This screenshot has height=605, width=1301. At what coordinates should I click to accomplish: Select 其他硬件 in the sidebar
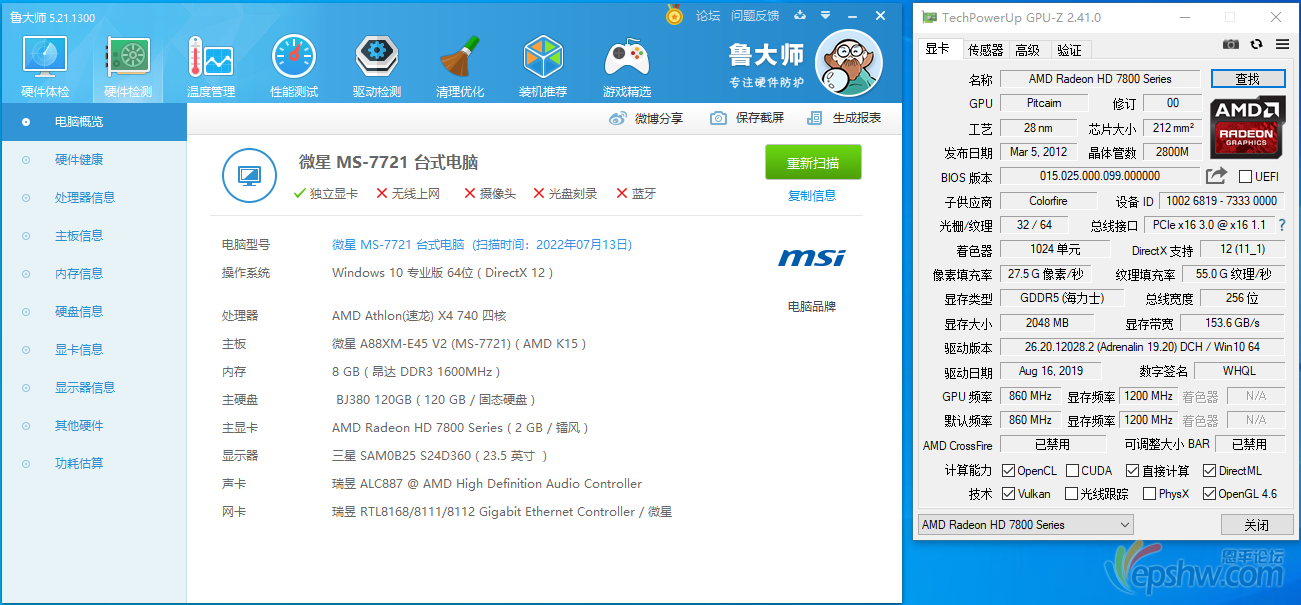[x=94, y=426]
